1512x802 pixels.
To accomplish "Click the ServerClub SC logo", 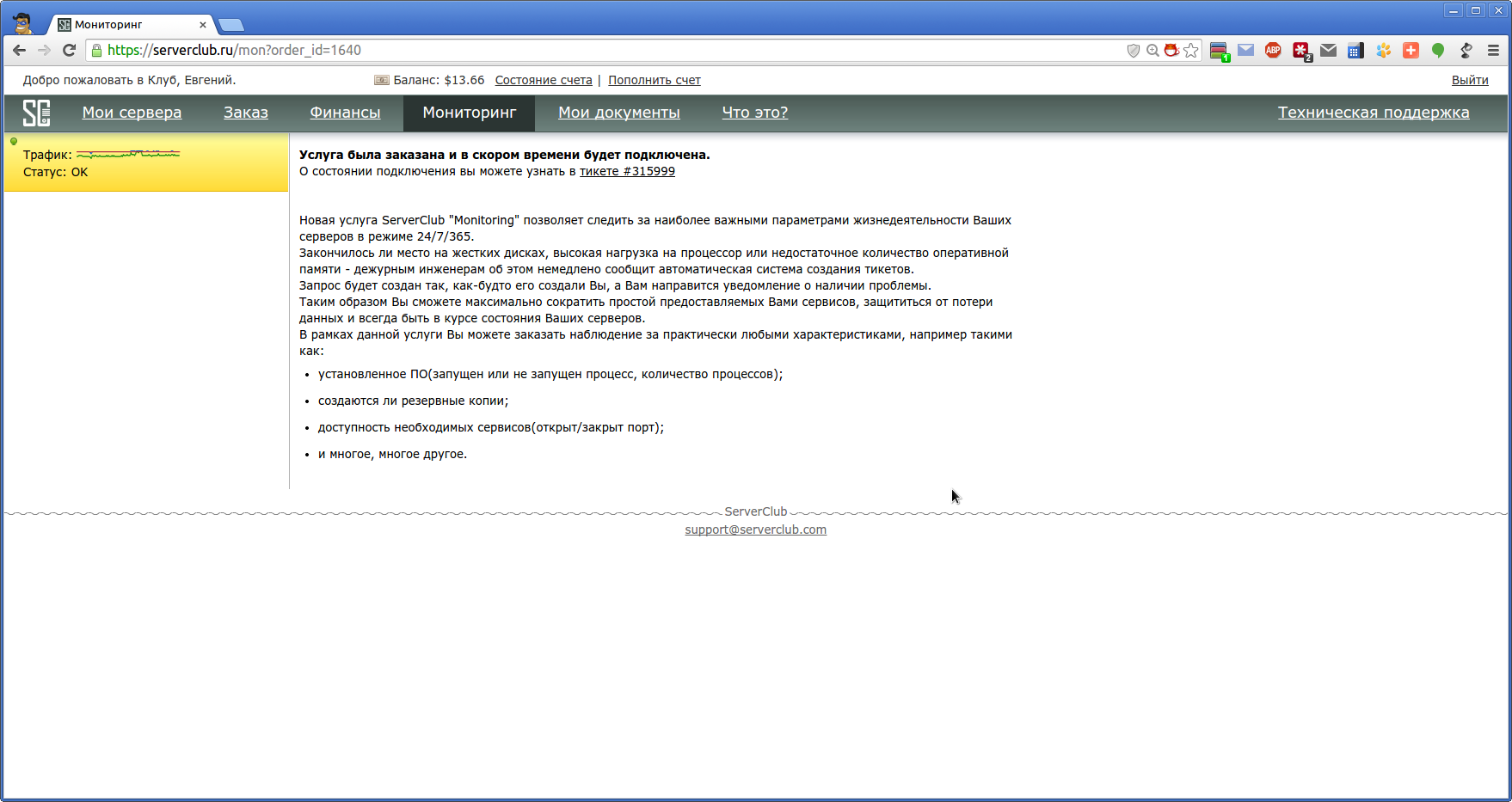I will coord(36,113).
